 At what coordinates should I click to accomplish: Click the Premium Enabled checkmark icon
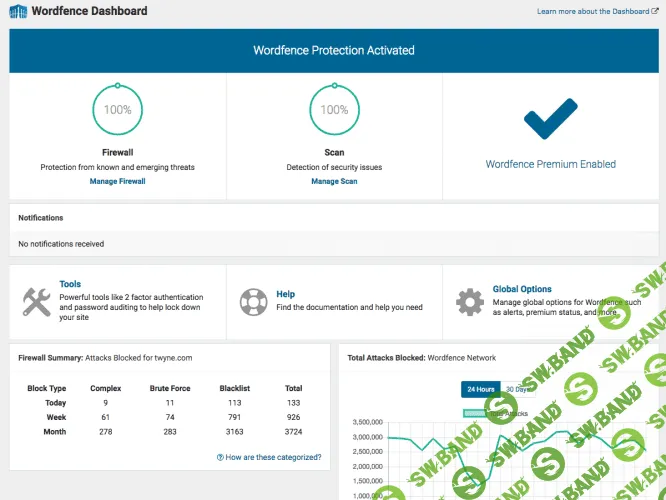[x=550, y=118]
